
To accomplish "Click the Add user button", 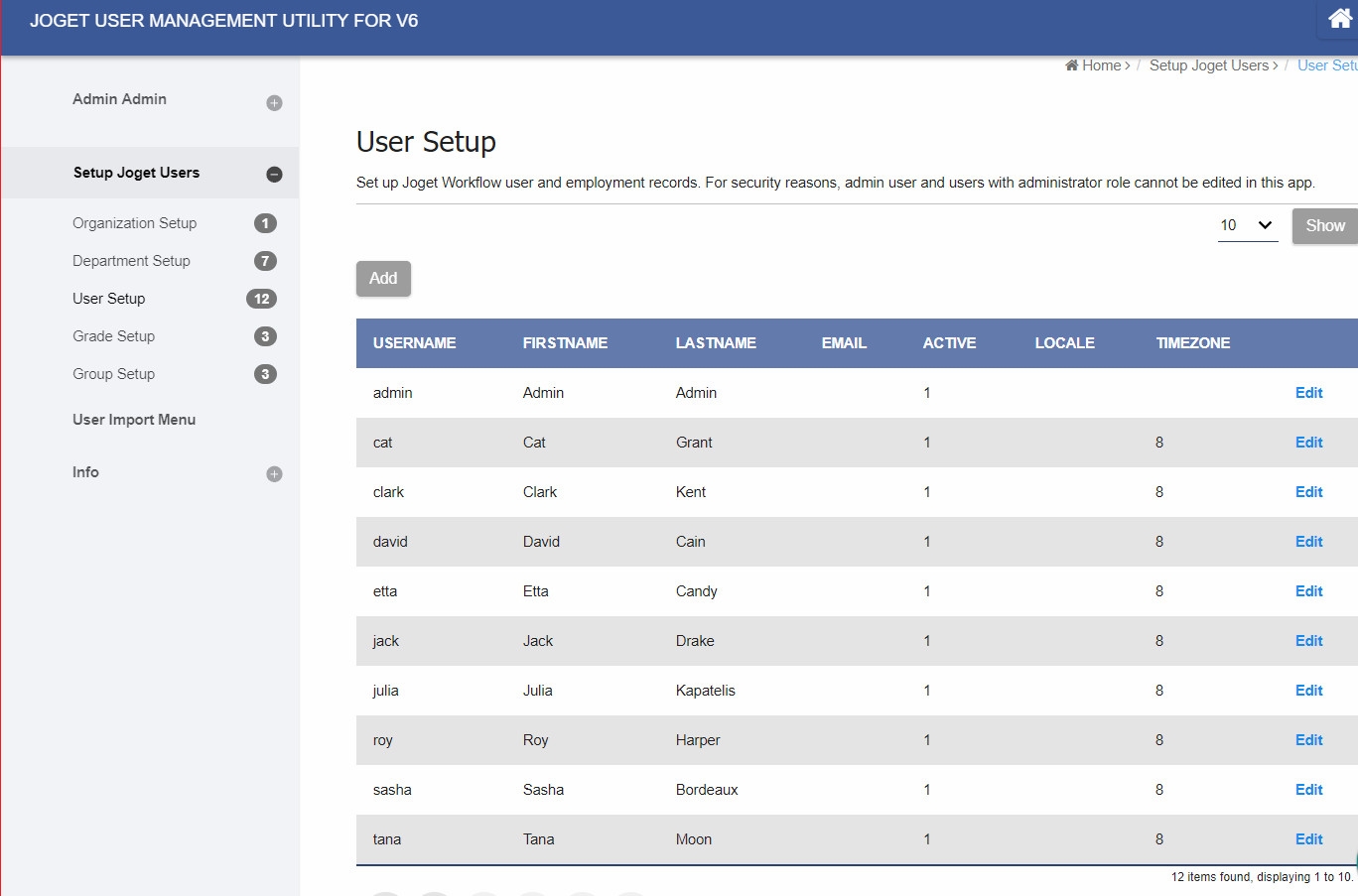I will point(383,279).
